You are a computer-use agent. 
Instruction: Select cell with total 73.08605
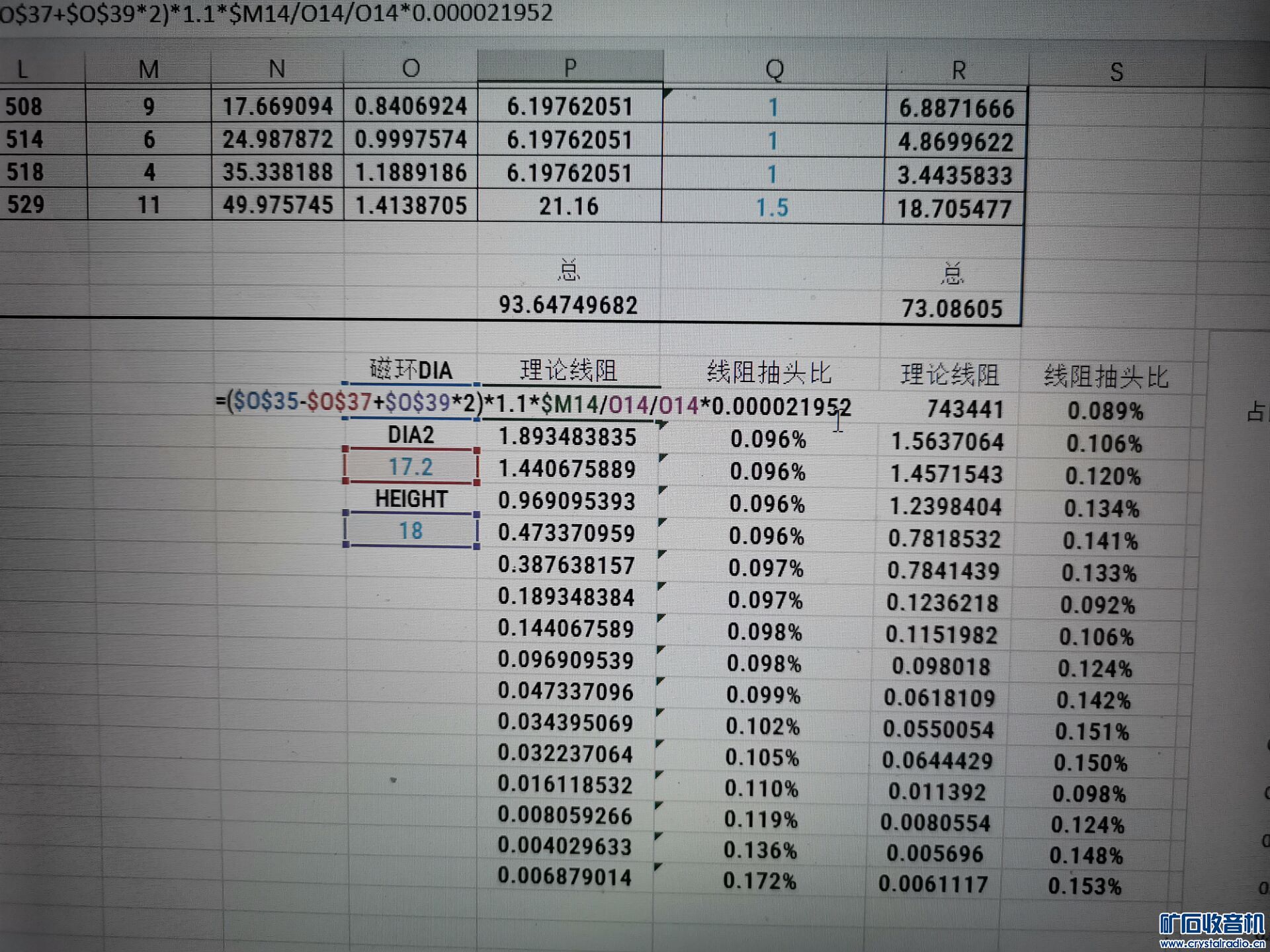tap(952, 309)
